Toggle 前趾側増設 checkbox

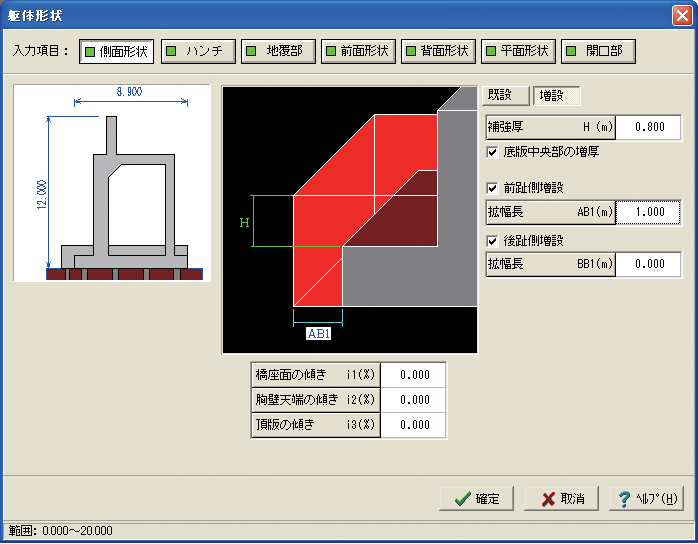tap(492, 188)
